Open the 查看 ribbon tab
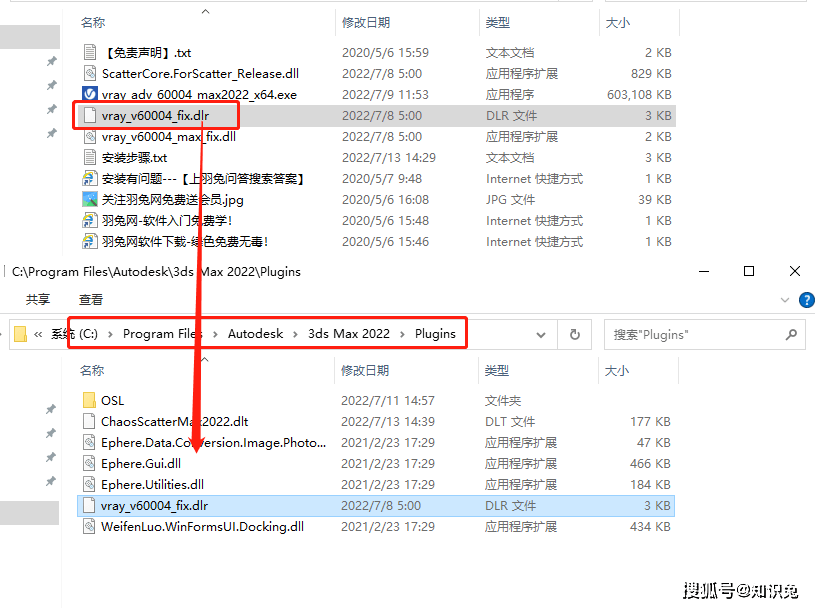815x608 pixels. [91, 299]
